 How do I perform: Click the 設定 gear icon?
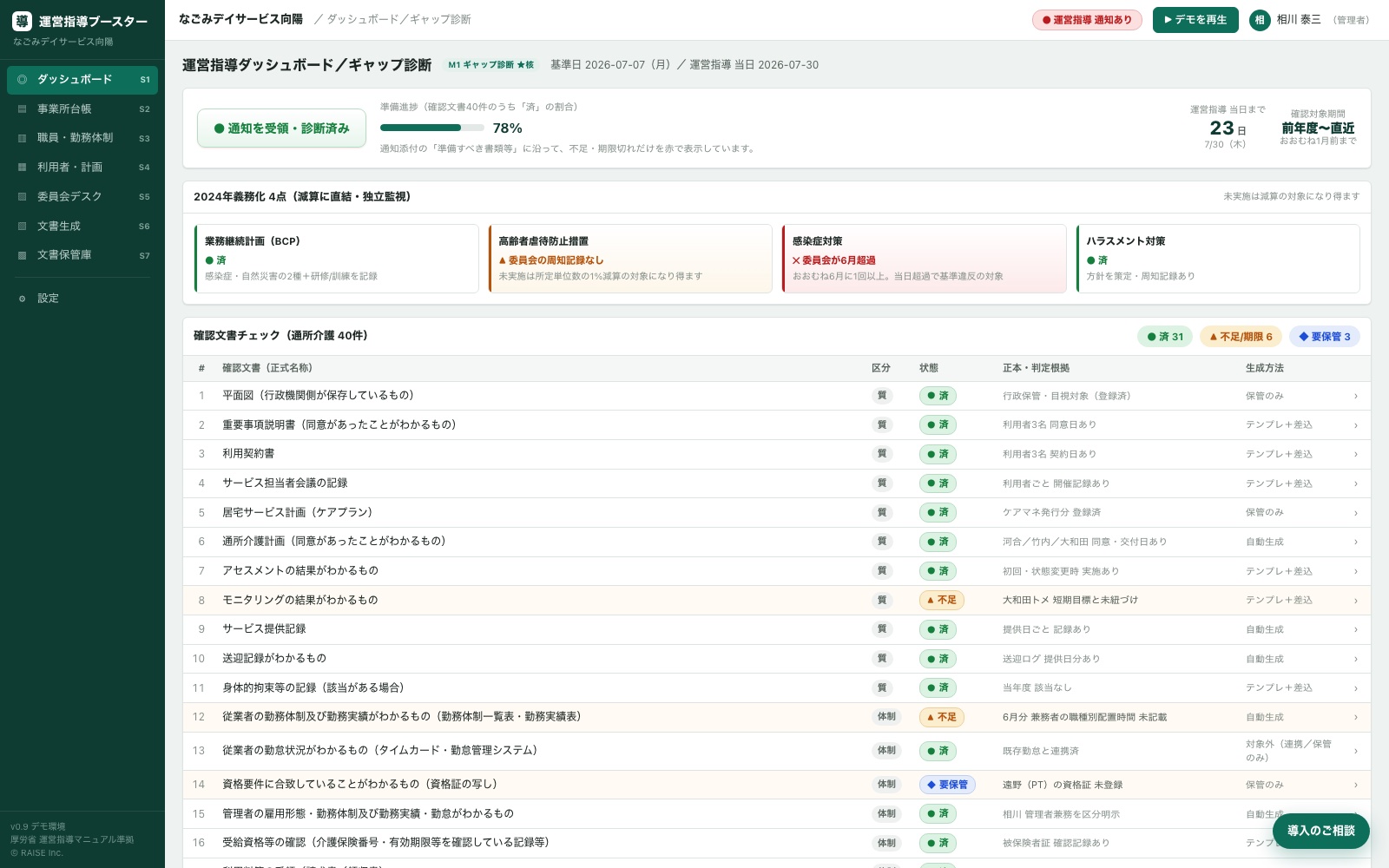point(22,299)
